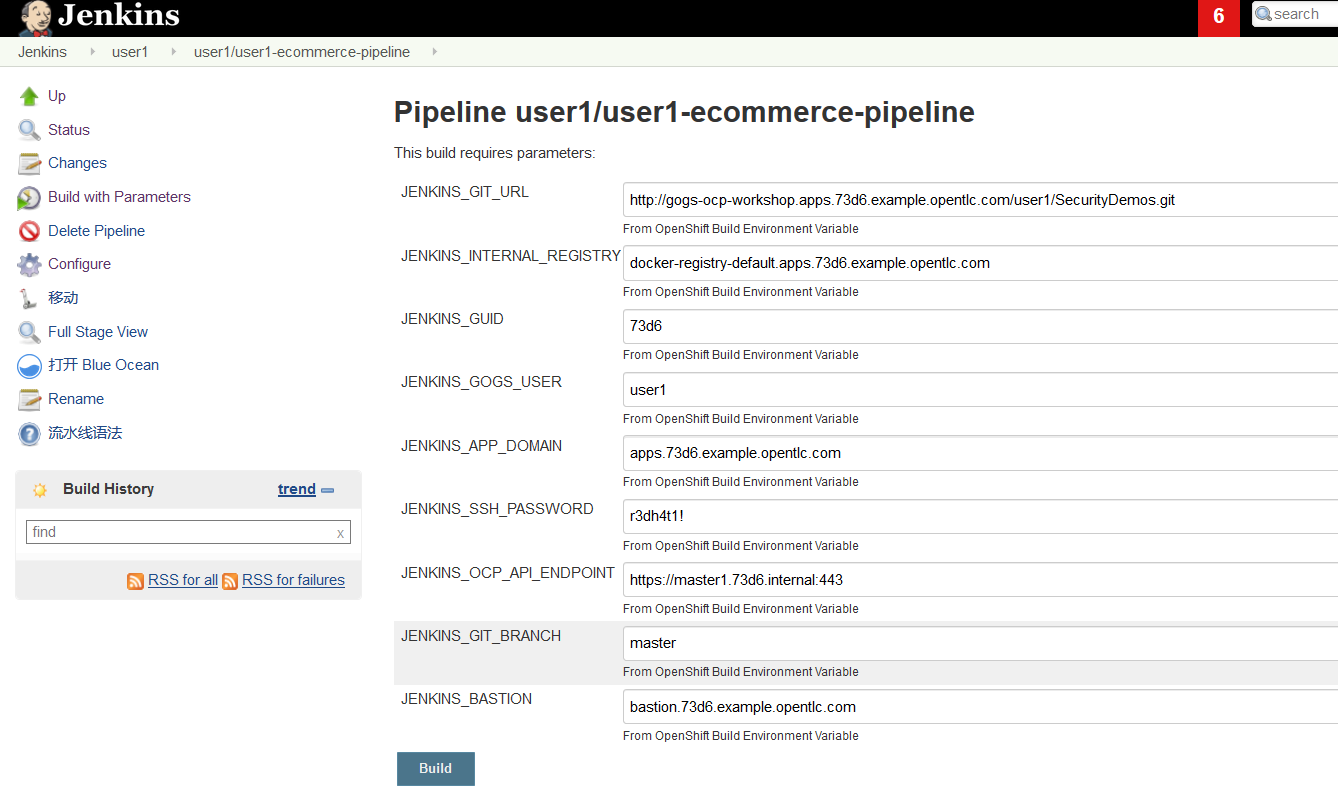Click the JENKINS_GOGS_USER field showing user1
Viewport: 1338px width, 794px height.
[x=980, y=390]
